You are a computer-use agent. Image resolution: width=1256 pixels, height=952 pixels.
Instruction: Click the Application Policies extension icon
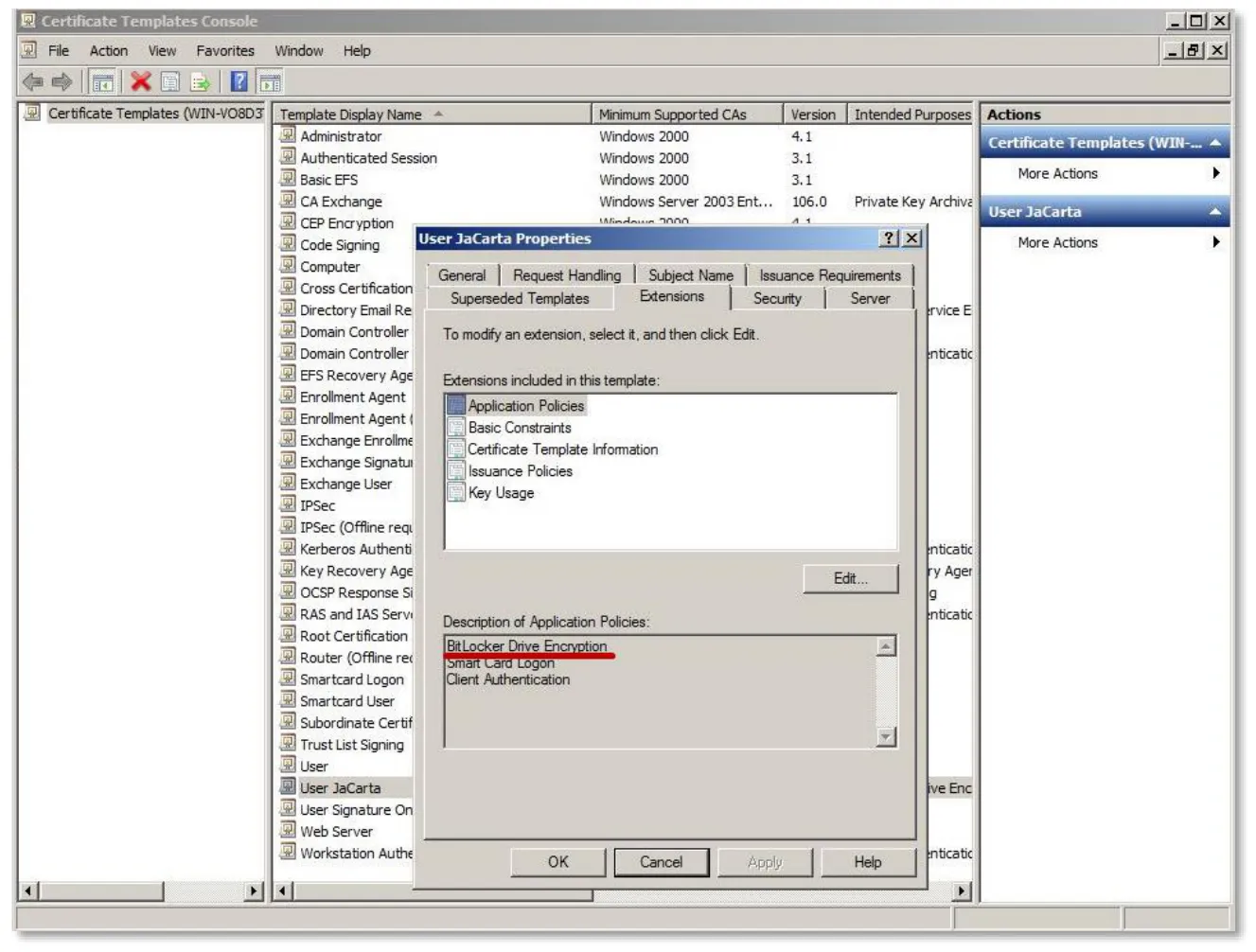(456, 405)
